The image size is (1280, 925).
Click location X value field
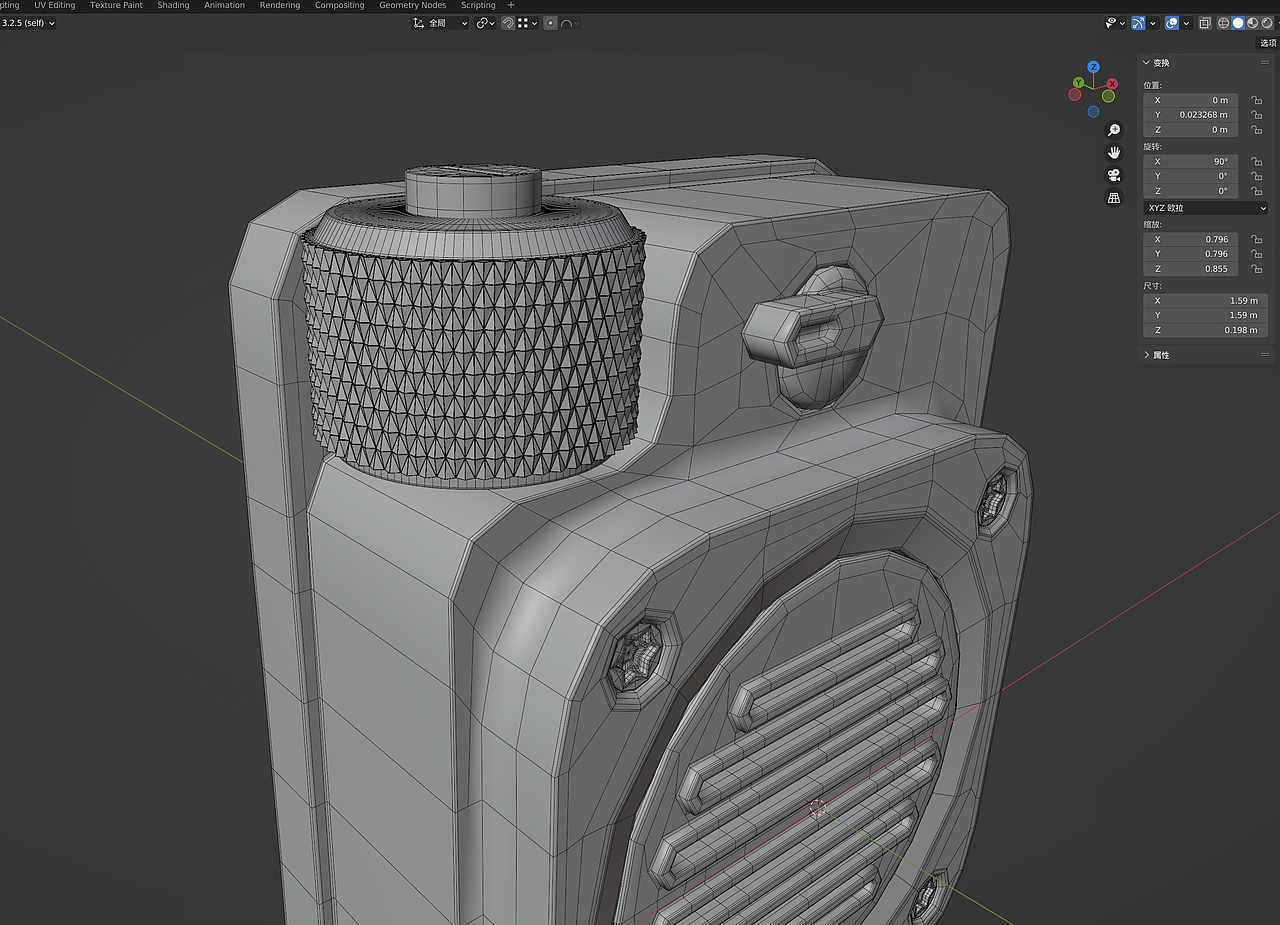tap(1191, 100)
